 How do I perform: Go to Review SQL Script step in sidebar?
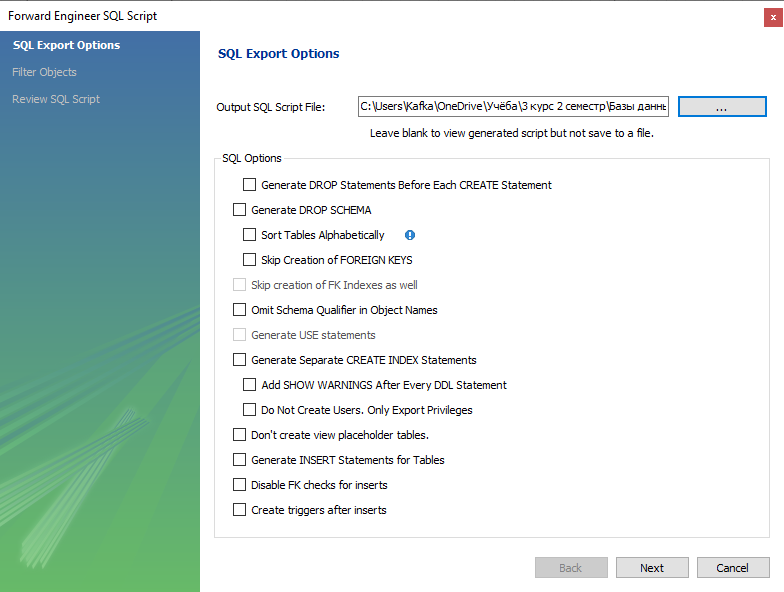pos(56,99)
